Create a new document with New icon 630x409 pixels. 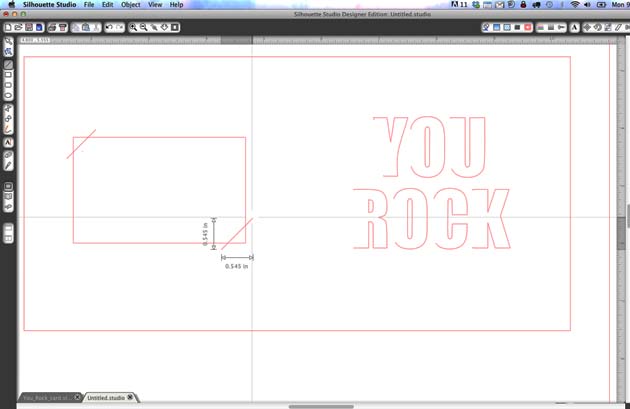(x=8, y=27)
